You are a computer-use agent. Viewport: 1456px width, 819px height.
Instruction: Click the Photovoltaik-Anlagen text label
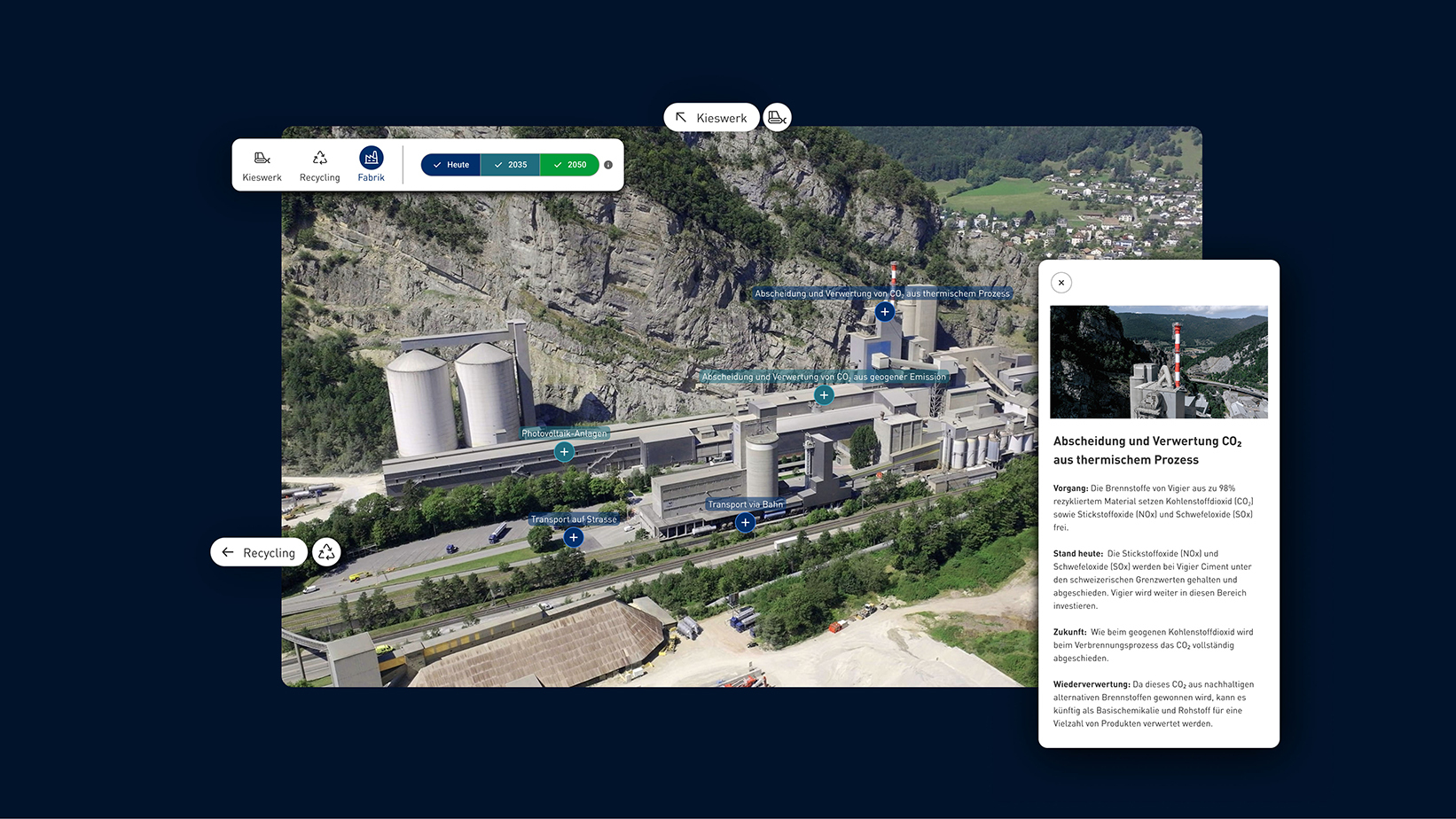pyautogui.click(x=564, y=433)
